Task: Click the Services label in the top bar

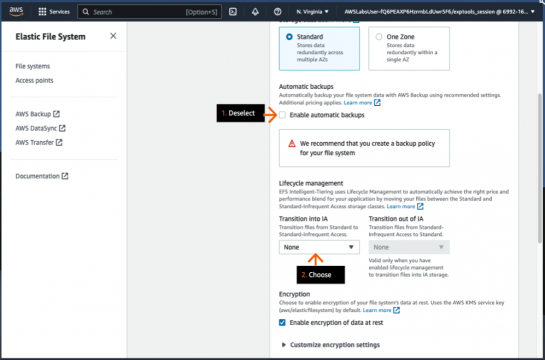Action: (59, 12)
